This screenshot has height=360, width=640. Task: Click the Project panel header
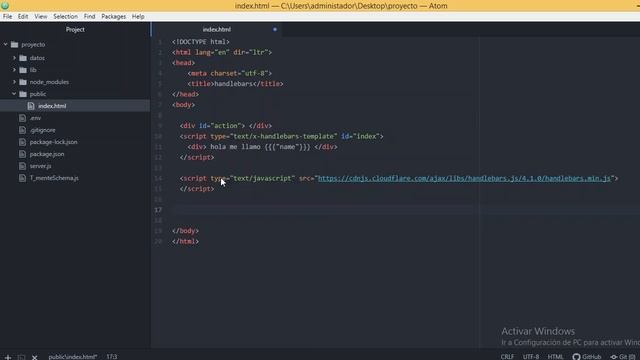click(x=75, y=29)
